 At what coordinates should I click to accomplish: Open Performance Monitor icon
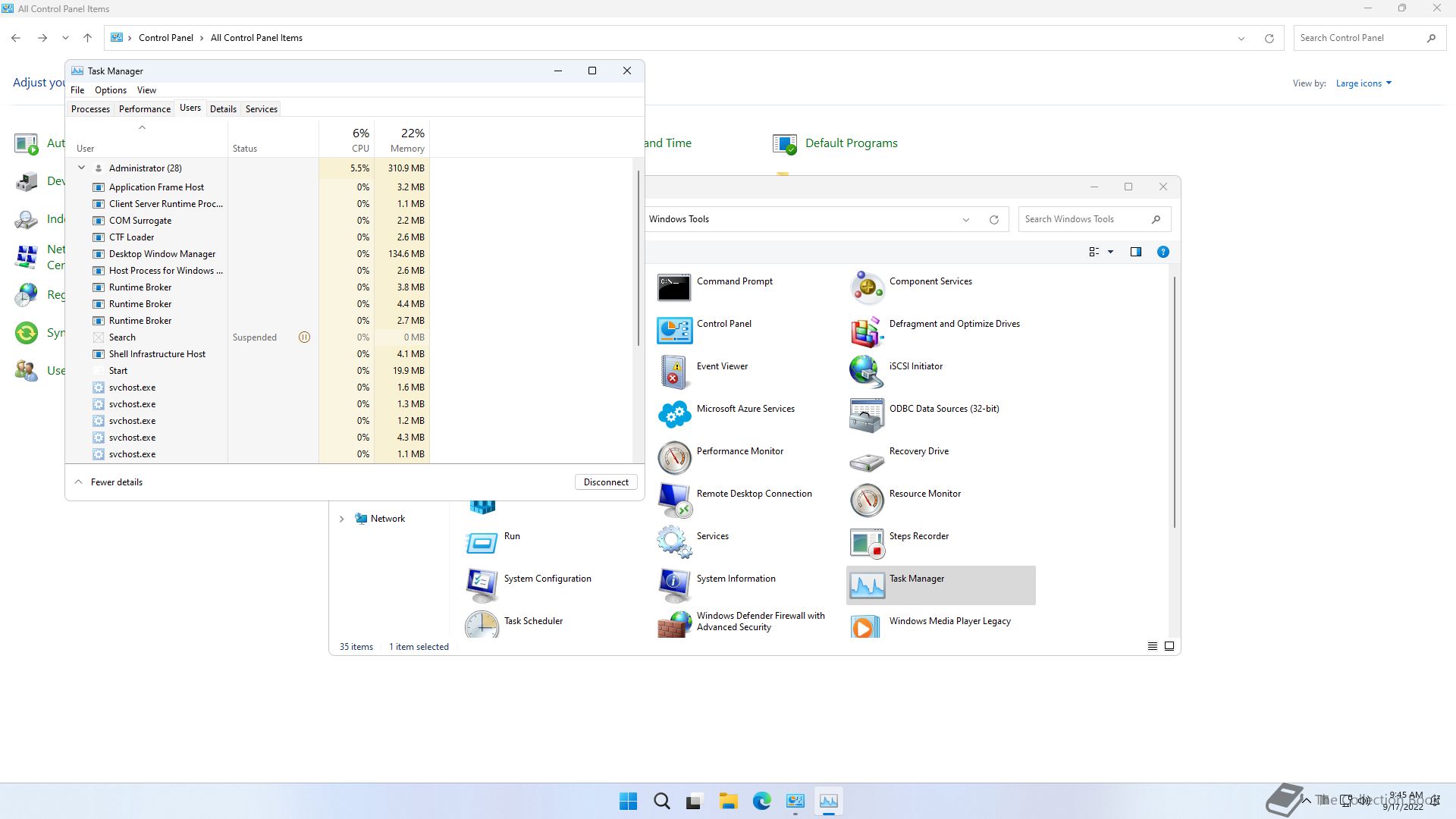click(674, 457)
